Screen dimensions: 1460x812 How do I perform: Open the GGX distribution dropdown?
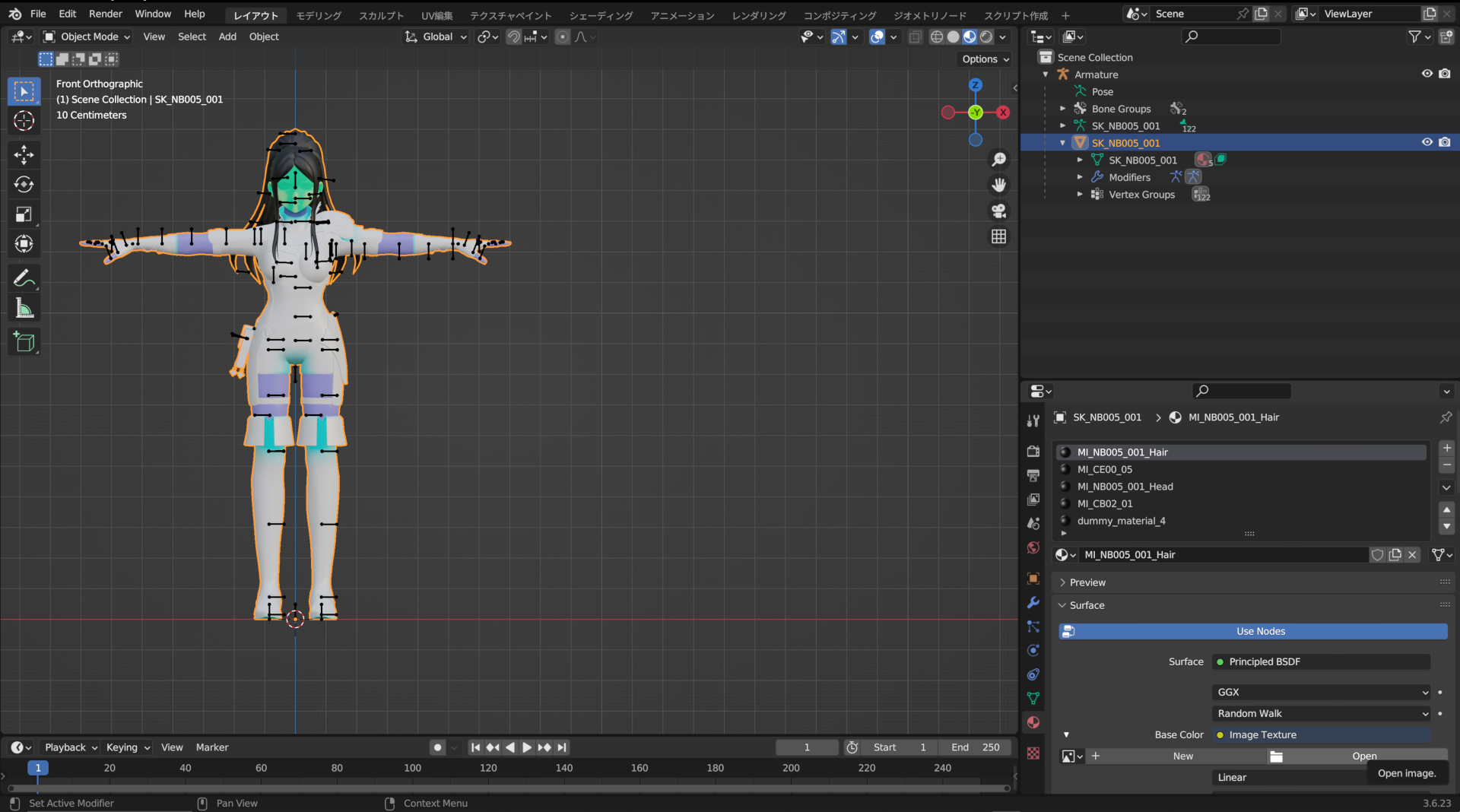click(1322, 692)
